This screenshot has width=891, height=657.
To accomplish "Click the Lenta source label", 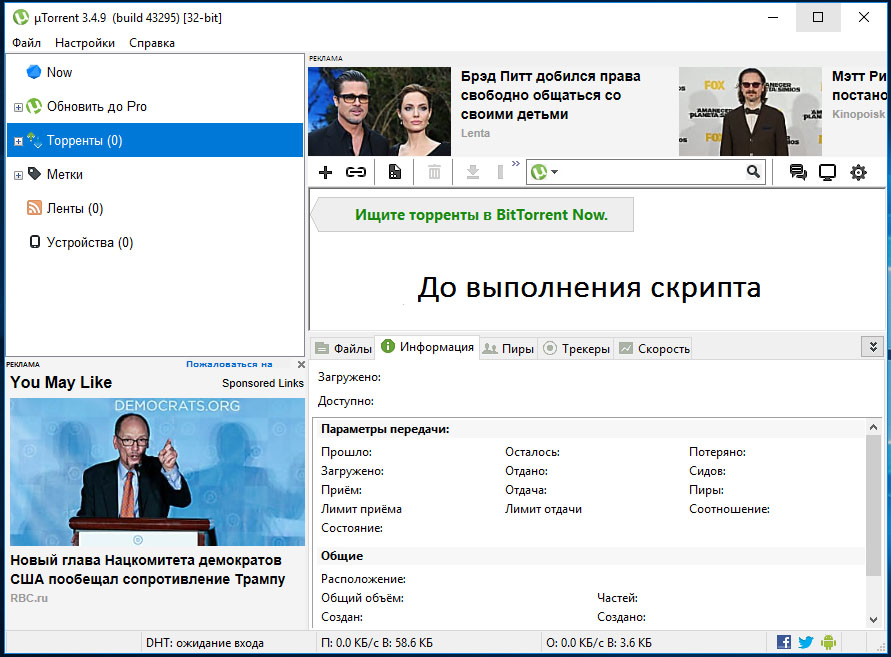I will [475, 133].
